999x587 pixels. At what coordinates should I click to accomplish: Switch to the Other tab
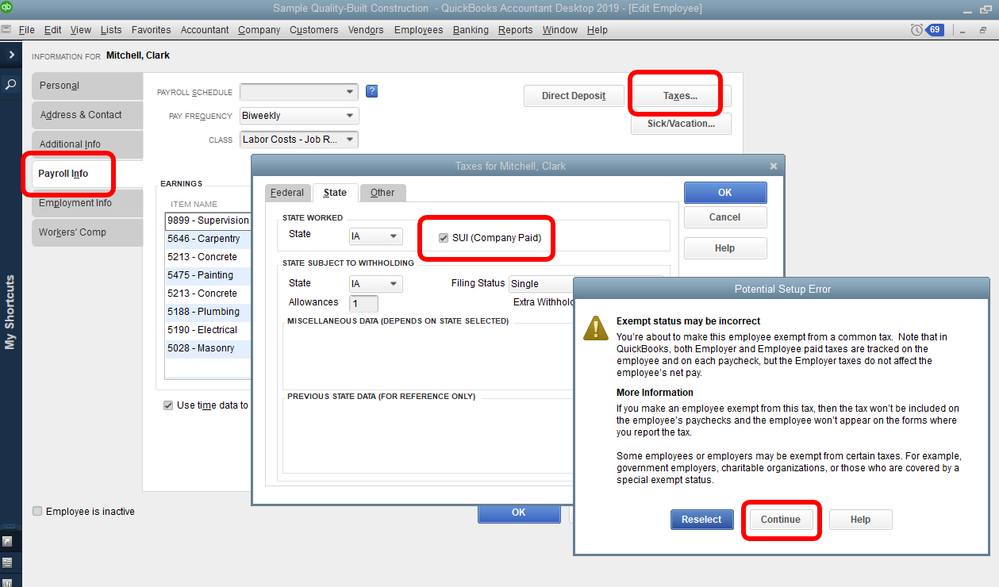pos(382,192)
